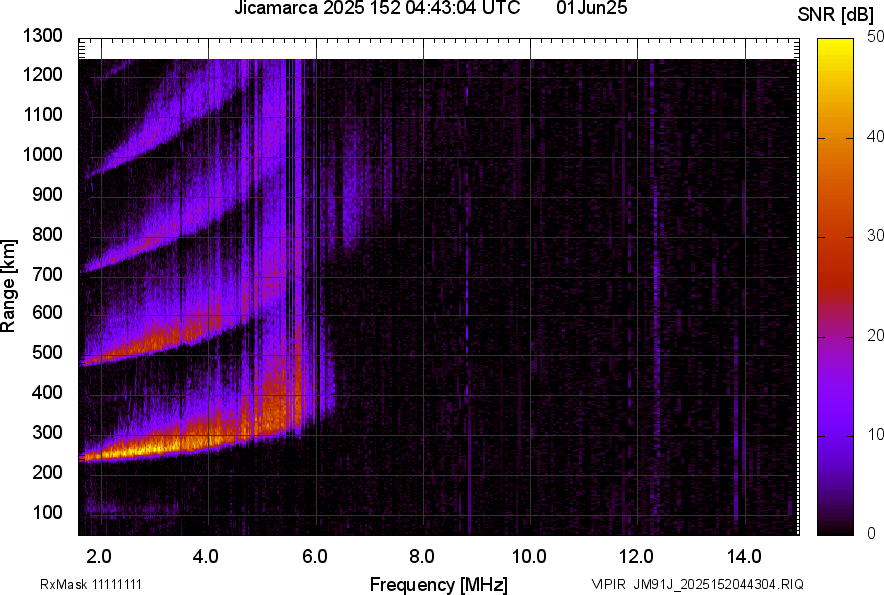Viewport: 884px width, 595px height.
Task: Click the 'Range [km]' y-axis label
Action: tap(8, 286)
